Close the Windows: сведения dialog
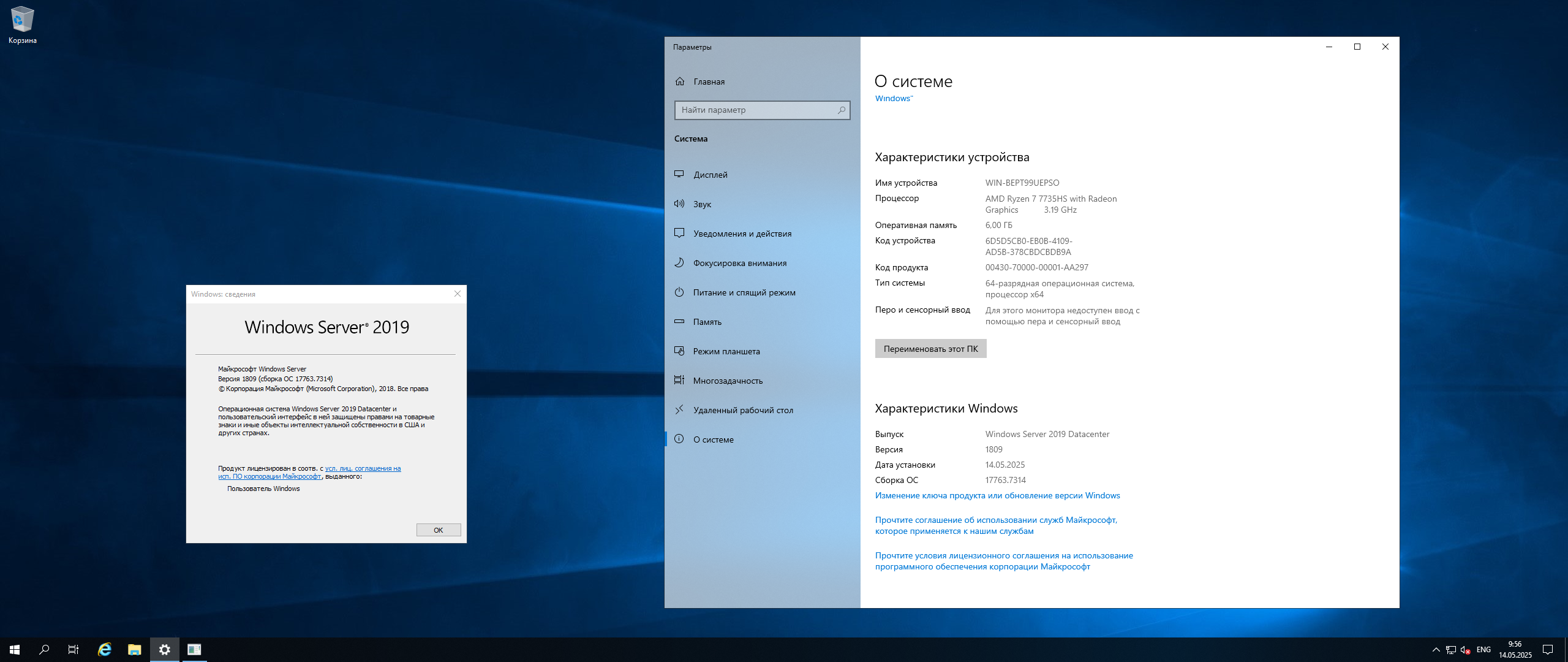1568x662 pixels. pos(458,294)
